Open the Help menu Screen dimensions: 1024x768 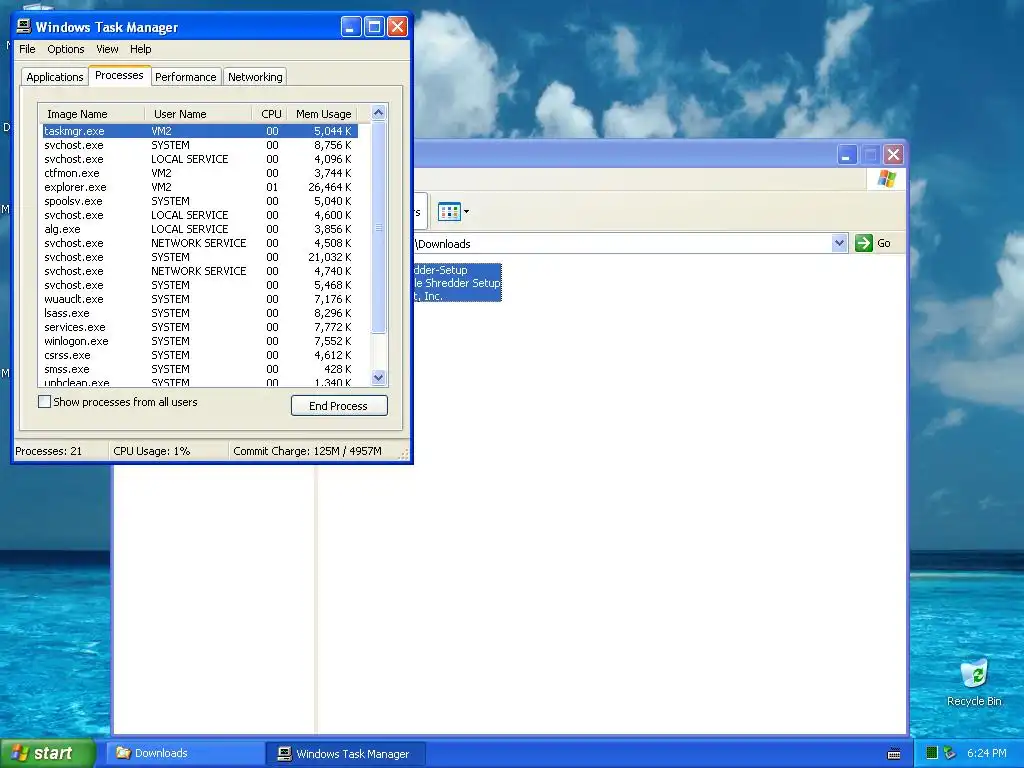tap(140, 49)
